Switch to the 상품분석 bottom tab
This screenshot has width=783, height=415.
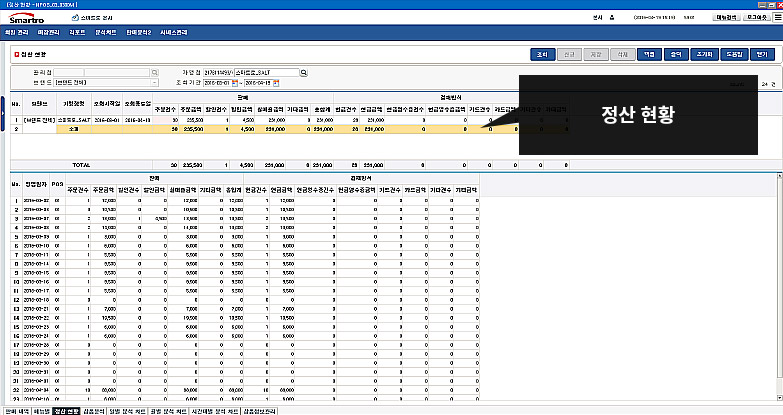[94, 411]
